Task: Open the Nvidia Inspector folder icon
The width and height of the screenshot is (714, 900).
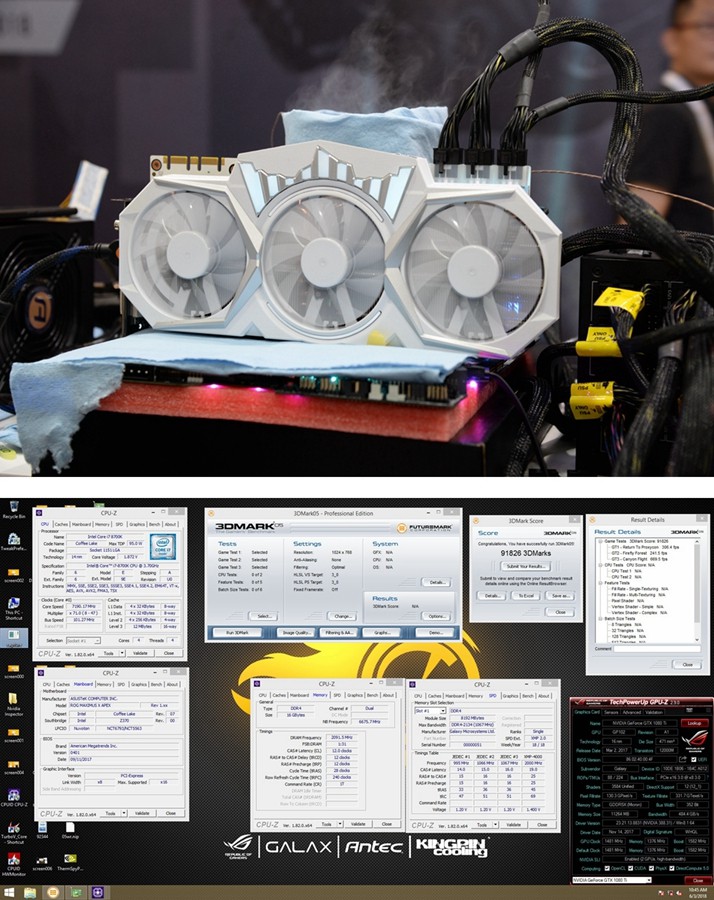Action: [x=14, y=704]
